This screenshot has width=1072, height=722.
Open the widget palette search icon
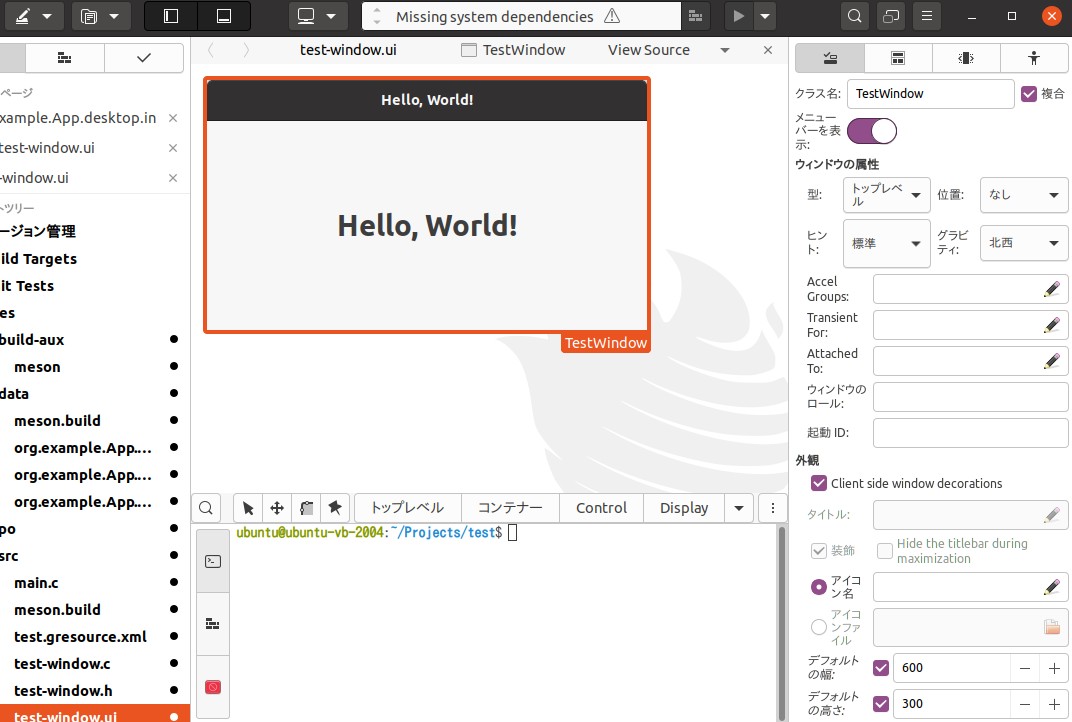click(206, 507)
